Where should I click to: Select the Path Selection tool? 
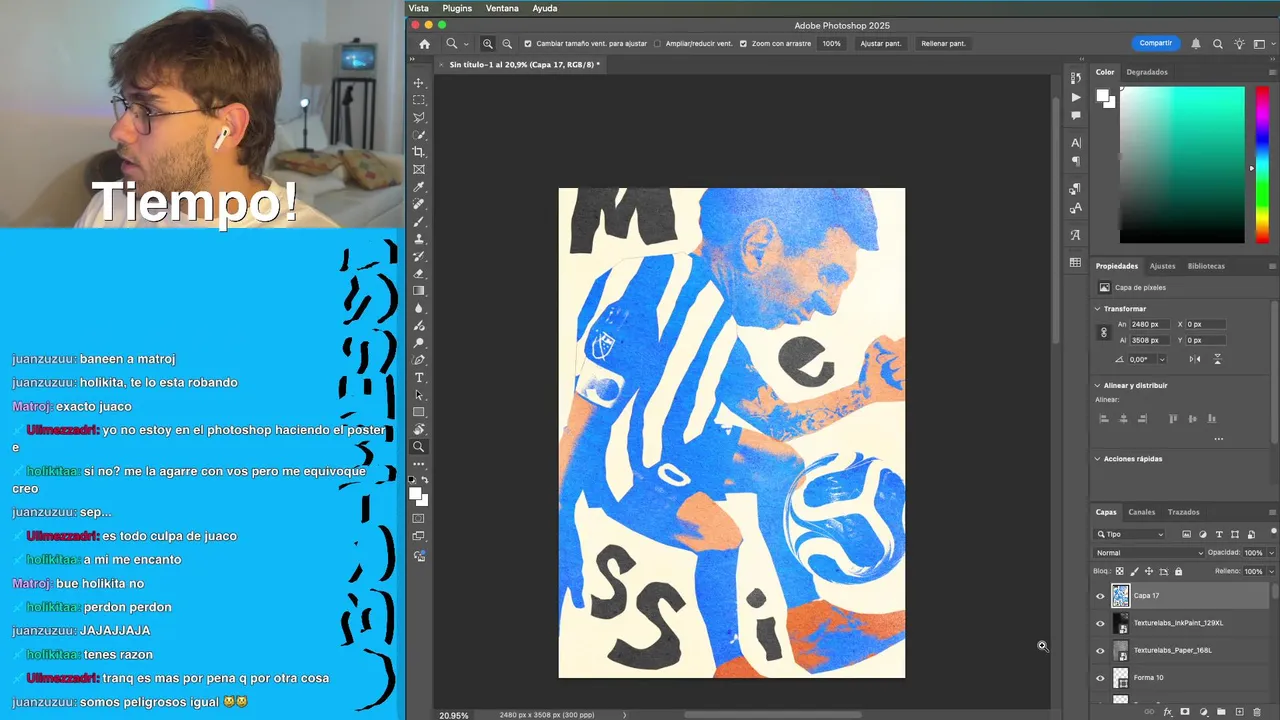(x=419, y=395)
